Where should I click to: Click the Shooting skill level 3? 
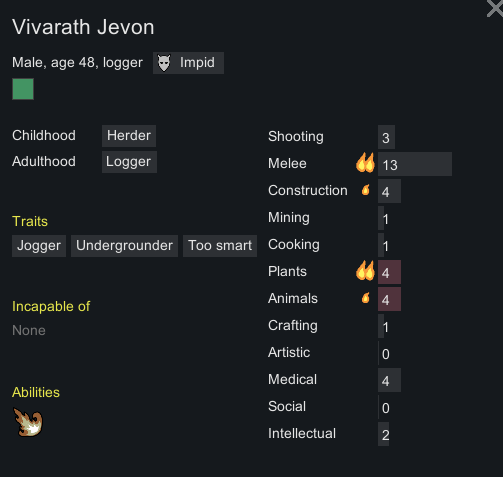[386, 137]
